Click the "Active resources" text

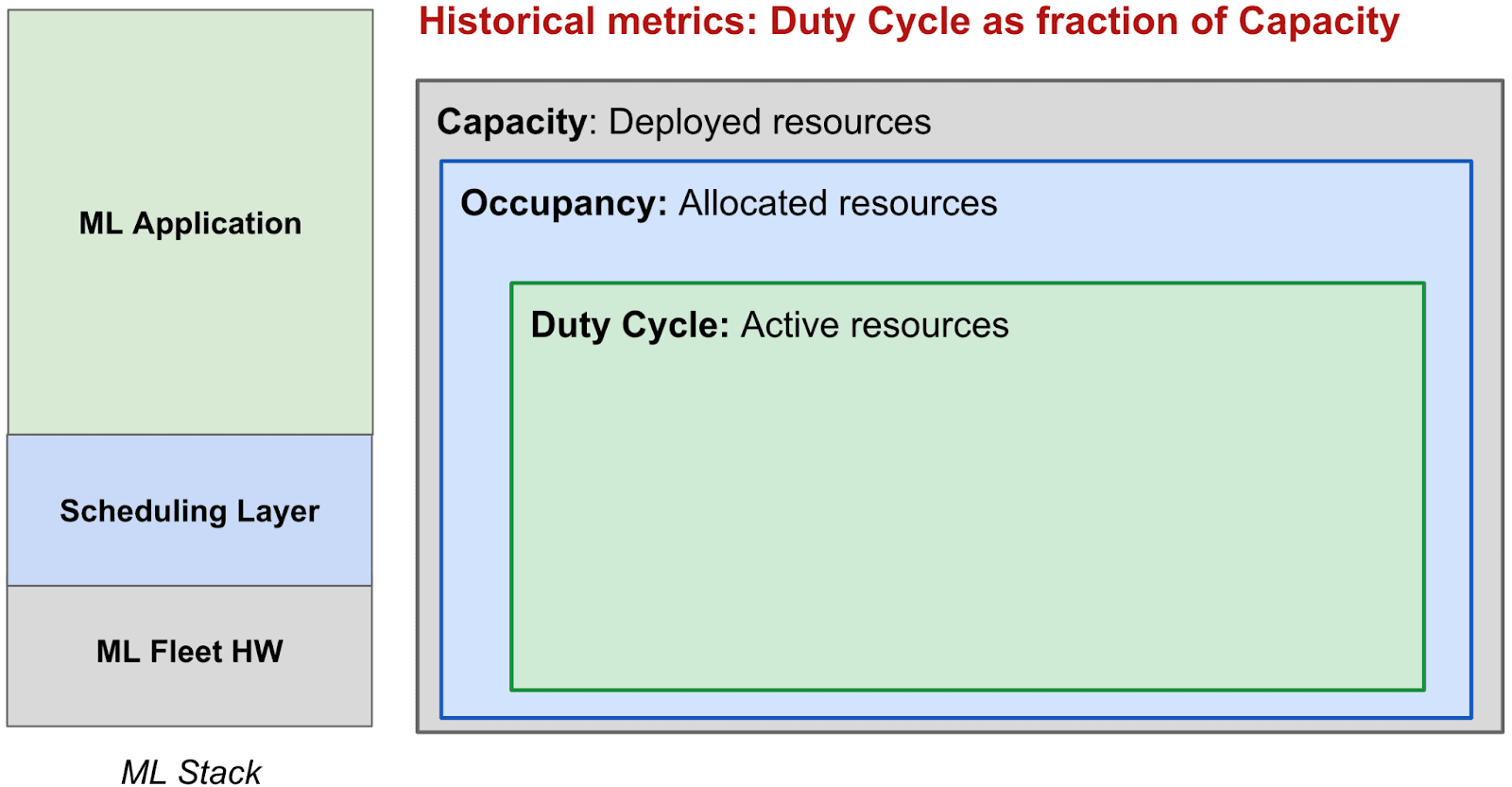click(x=874, y=325)
